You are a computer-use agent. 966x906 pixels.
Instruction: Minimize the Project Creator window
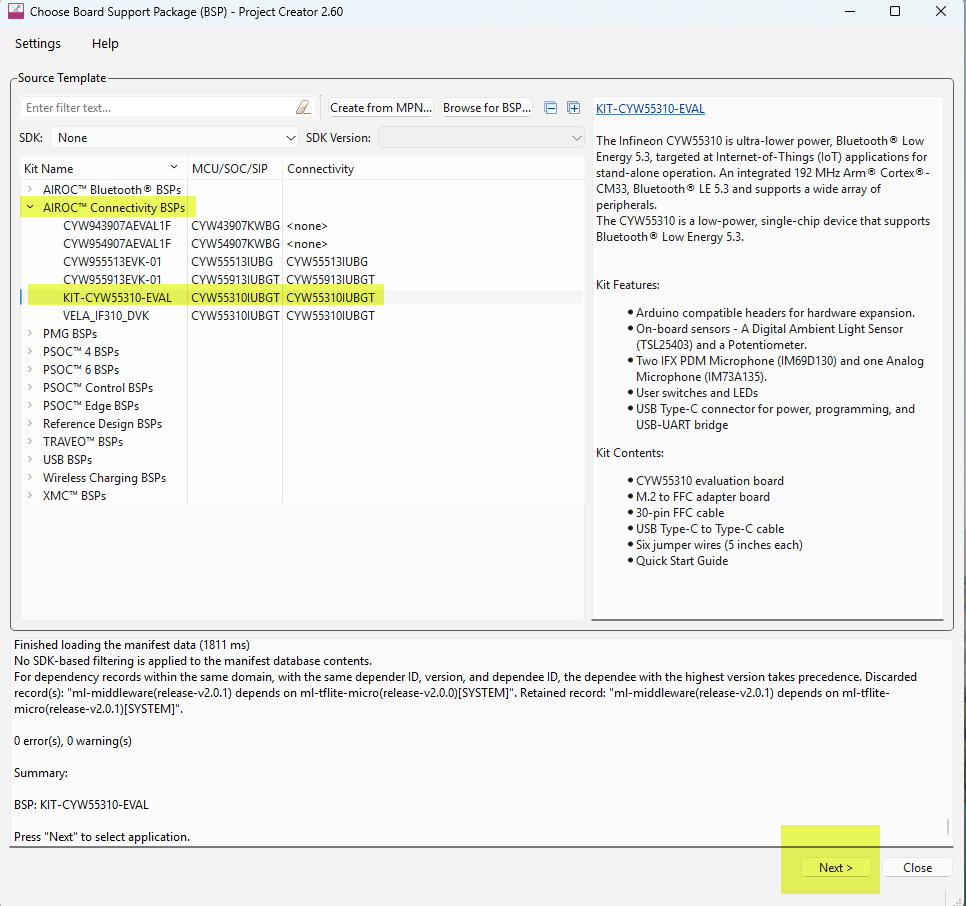click(850, 11)
